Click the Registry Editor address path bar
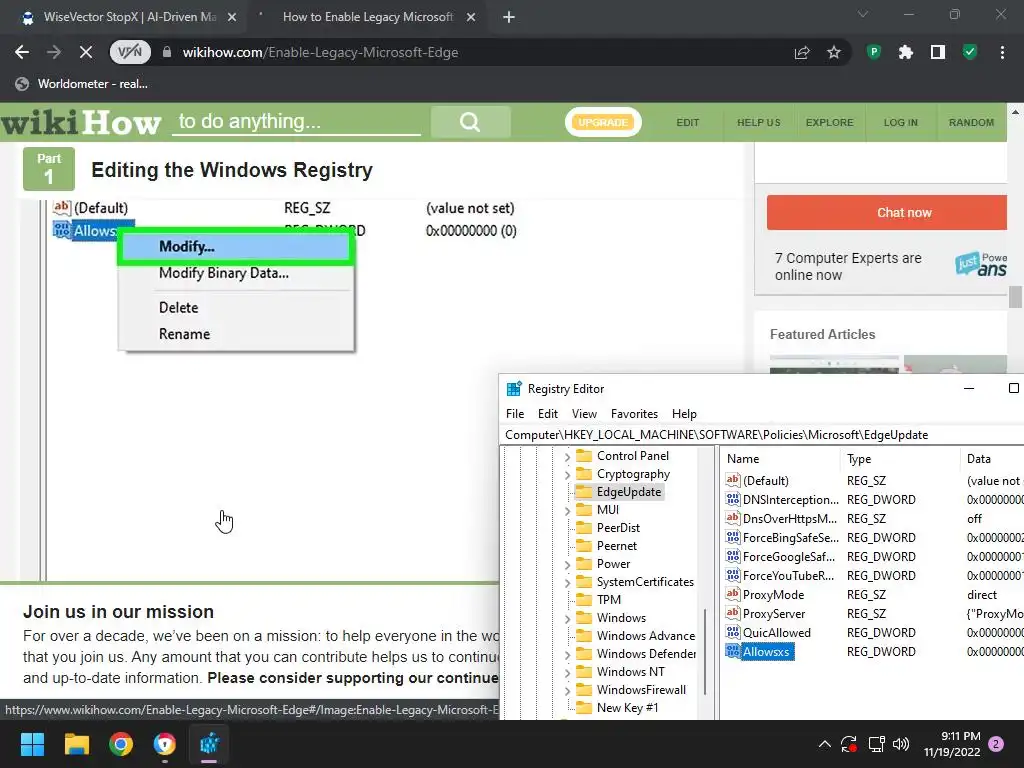Screen dimensions: 1024x768 point(761,435)
